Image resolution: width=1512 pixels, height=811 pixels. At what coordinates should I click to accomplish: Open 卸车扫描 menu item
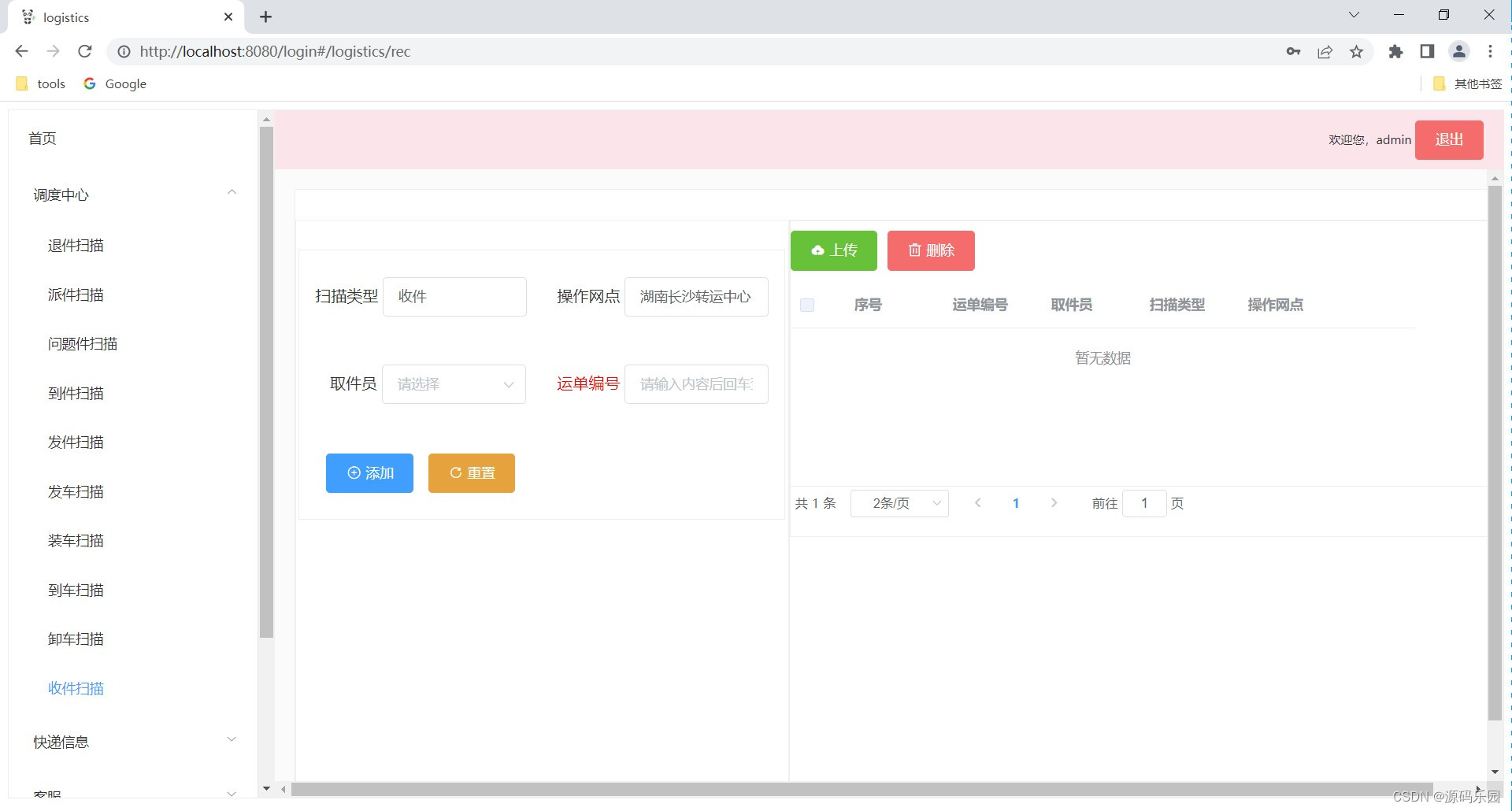tap(76, 639)
